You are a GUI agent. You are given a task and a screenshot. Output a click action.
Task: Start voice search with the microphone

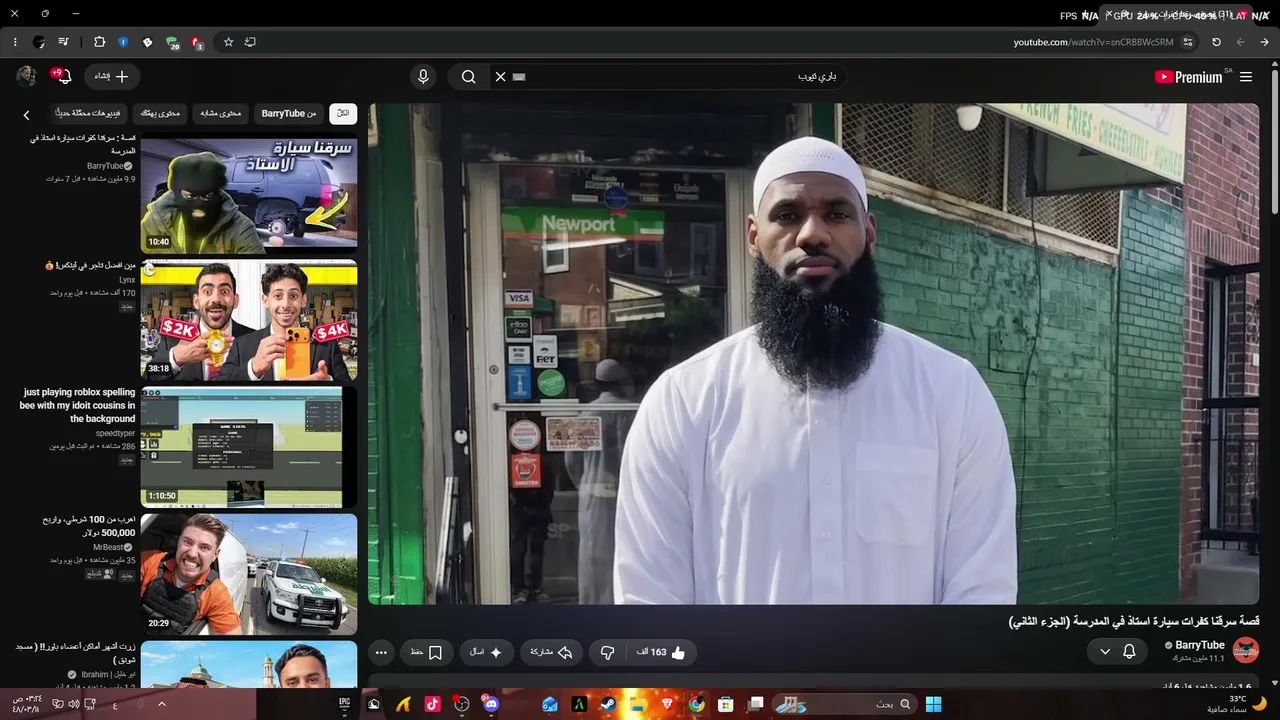click(423, 76)
